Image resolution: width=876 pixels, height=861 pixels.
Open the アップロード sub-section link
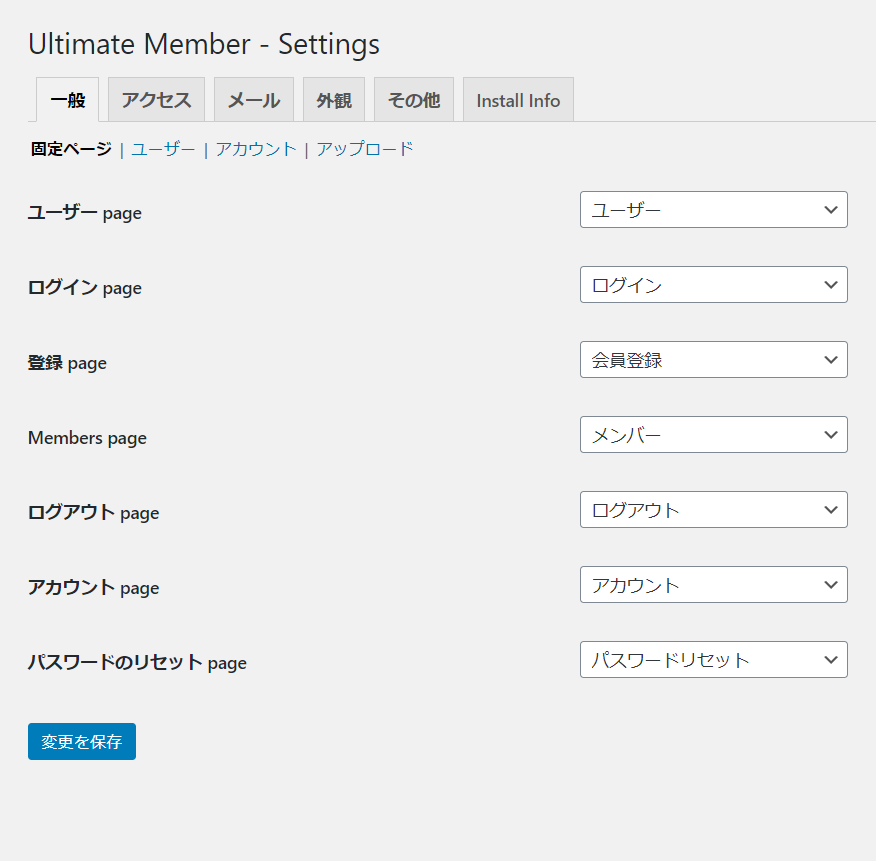point(365,149)
